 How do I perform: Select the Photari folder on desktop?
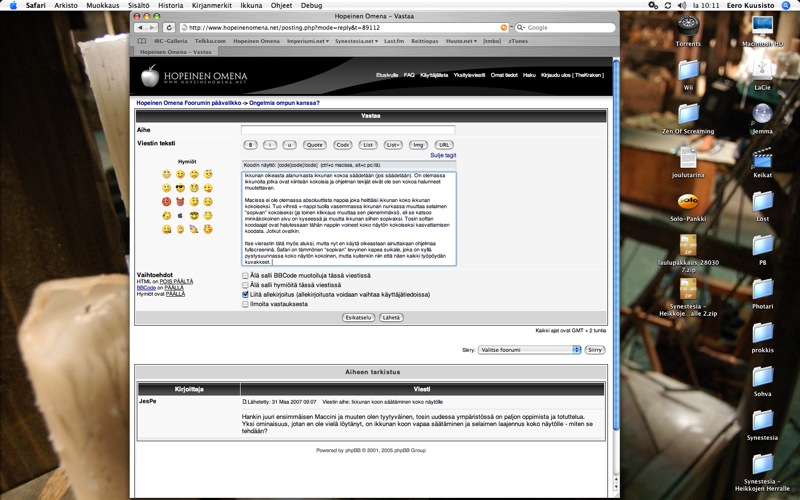pos(762,289)
